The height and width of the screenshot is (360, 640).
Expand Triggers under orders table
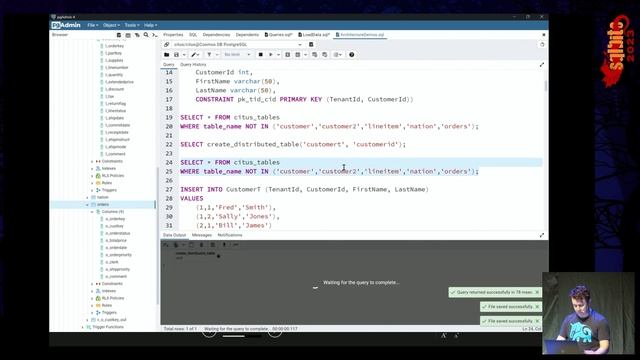coord(92,313)
